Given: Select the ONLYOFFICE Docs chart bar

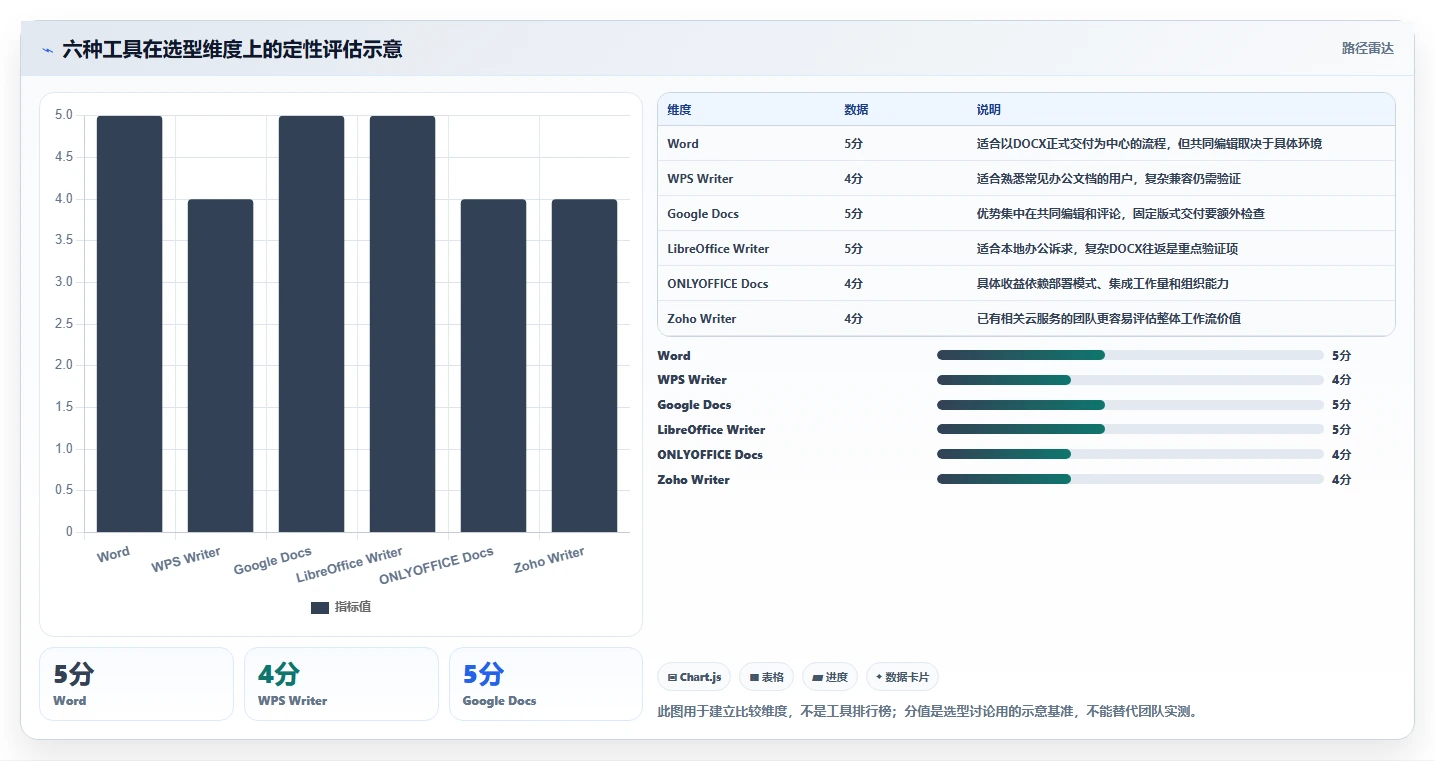Looking at the screenshot, I should pos(493,366).
